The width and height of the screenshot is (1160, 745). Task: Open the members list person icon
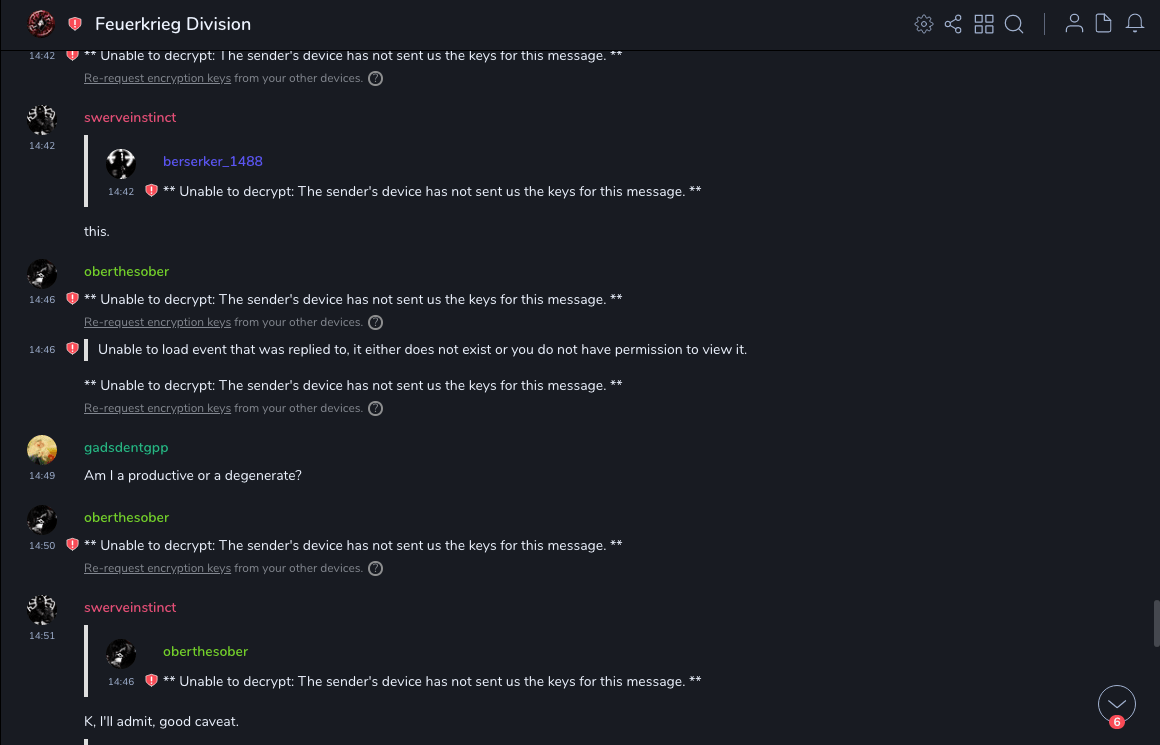click(x=1074, y=24)
